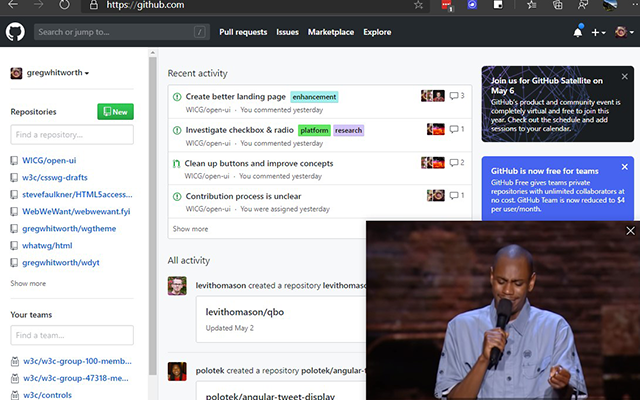This screenshot has height=400, width=640.
Task: Open the whatwg/html repository
Action: point(47,246)
